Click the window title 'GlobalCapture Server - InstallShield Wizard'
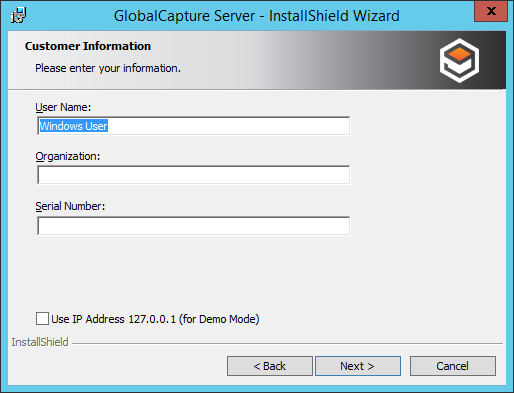The image size is (514, 393). point(257,16)
